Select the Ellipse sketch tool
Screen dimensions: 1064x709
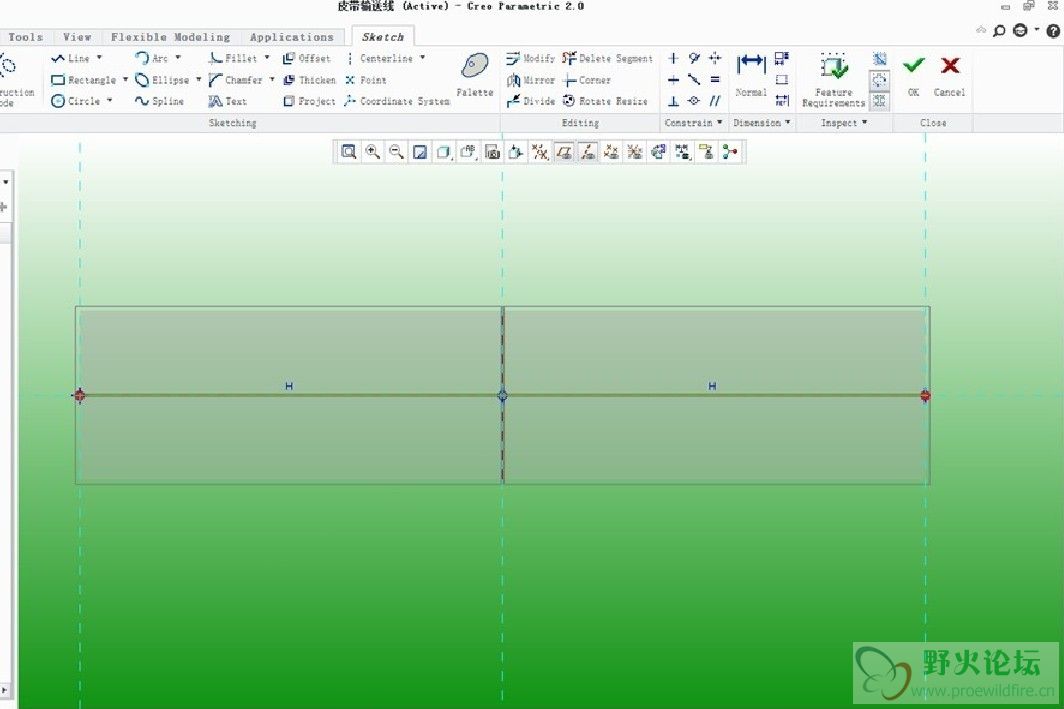(x=162, y=80)
